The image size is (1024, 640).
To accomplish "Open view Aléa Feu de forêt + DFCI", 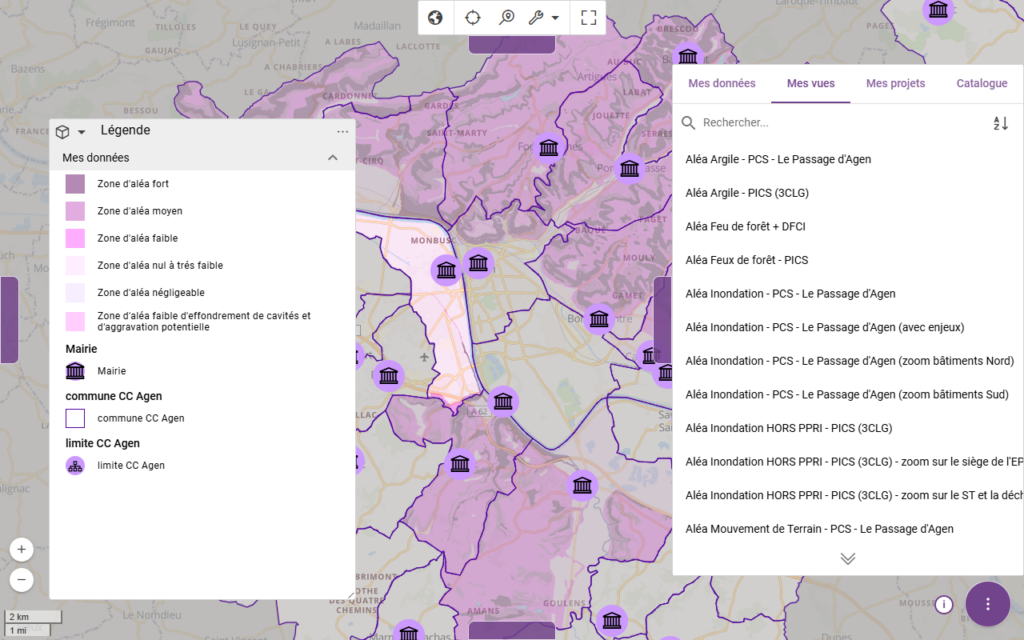I will click(745, 227).
